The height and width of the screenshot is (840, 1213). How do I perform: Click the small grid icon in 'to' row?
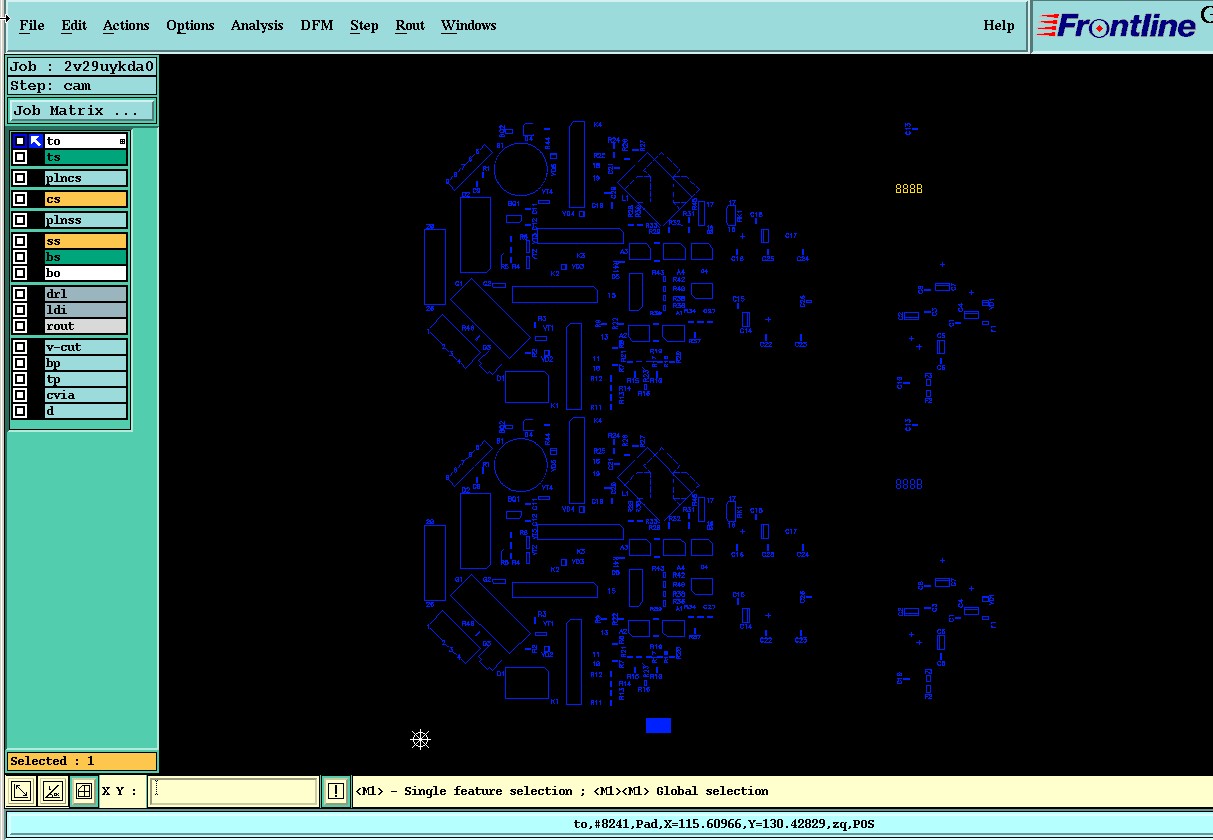pos(123,141)
